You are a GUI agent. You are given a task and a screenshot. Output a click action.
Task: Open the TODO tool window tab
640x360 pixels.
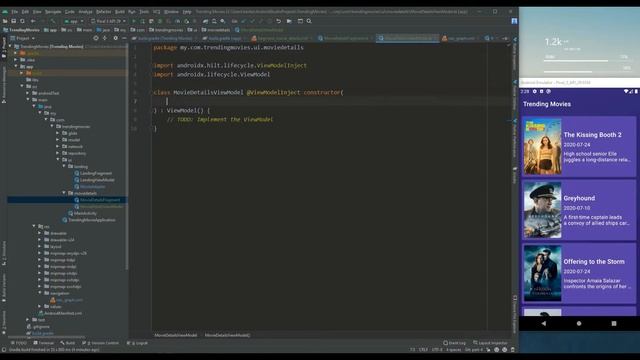(x=18, y=343)
